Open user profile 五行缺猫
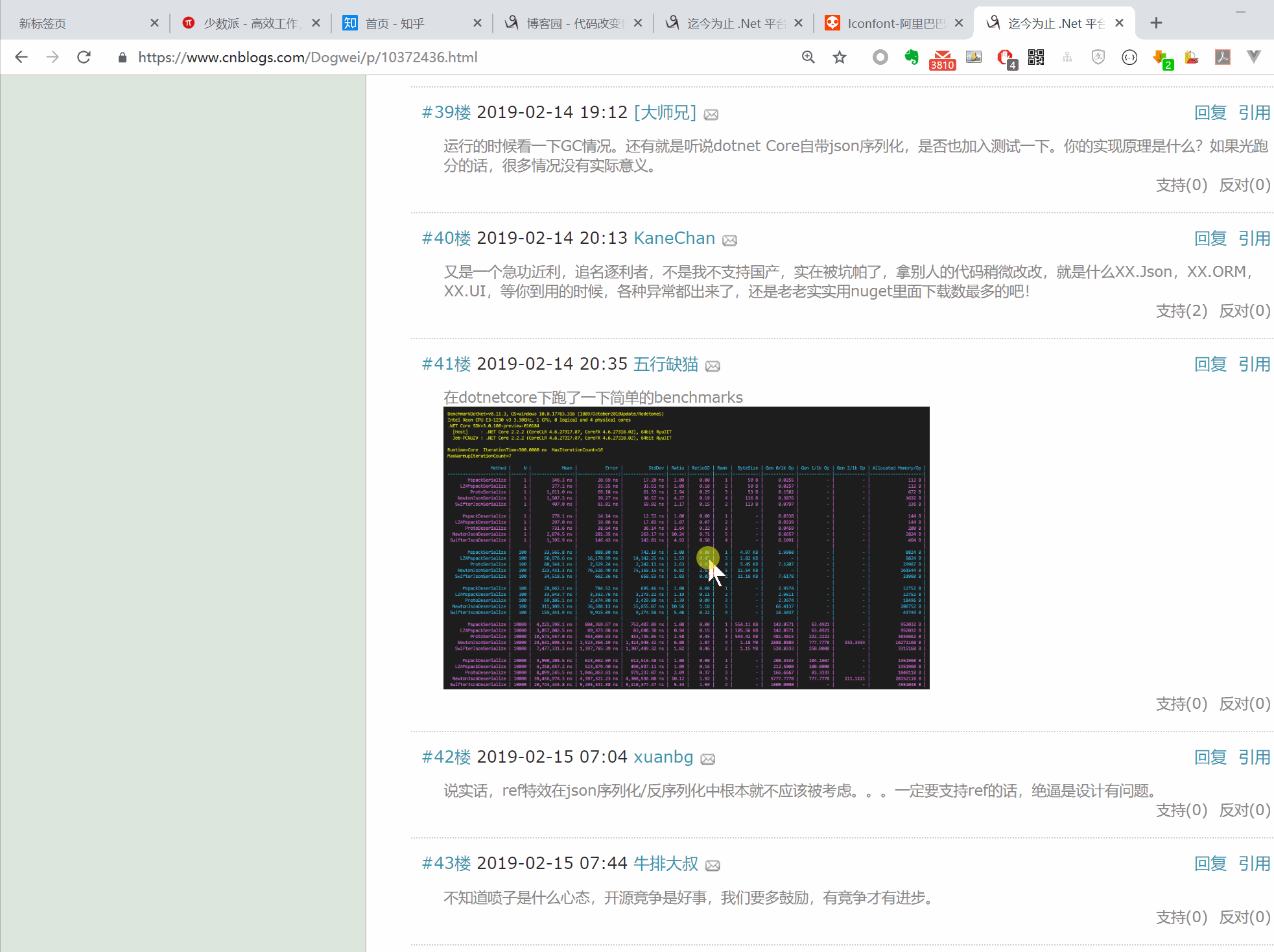Image resolution: width=1274 pixels, height=952 pixels. [665, 364]
